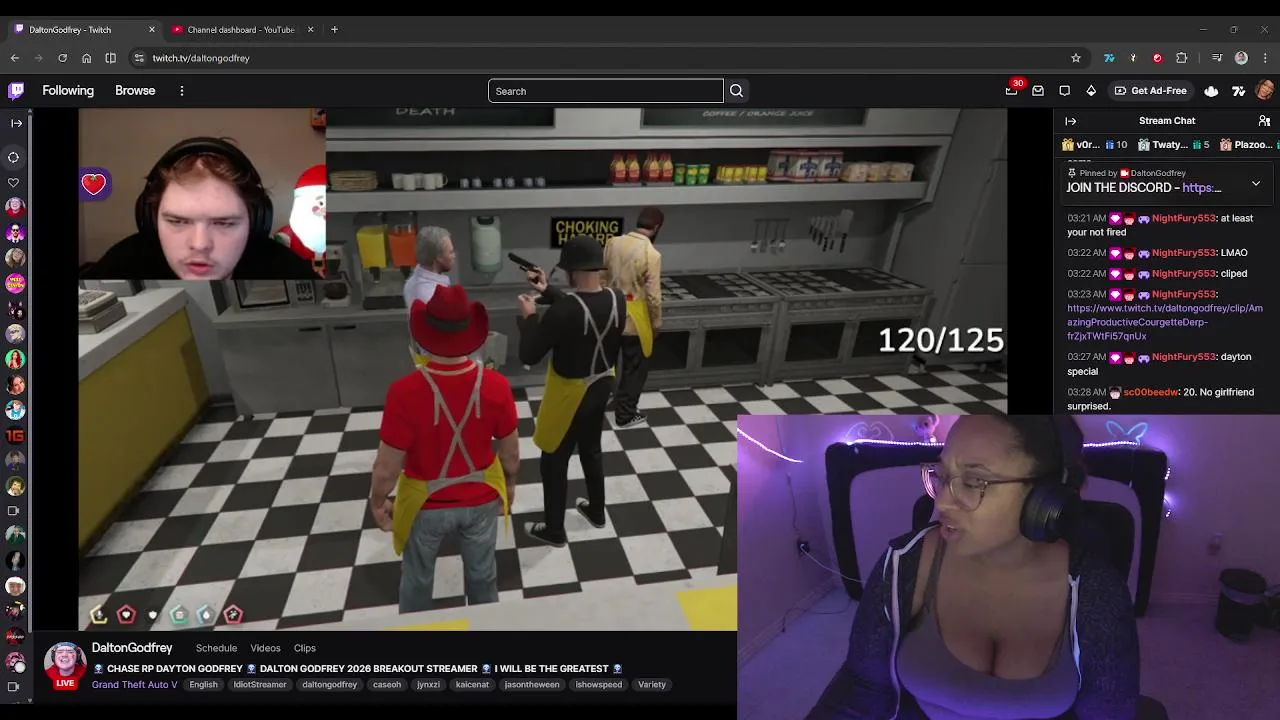Open the browser profile avatar
Image resolution: width=1280 pixels, height=720 pixels.
(1241, 58)
